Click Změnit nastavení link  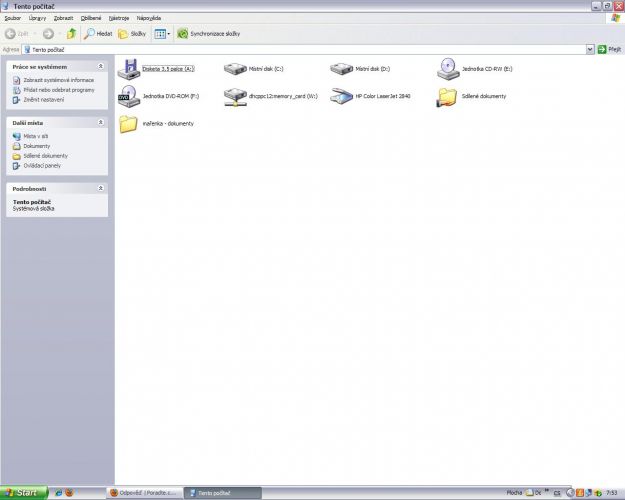pos(43,100)
